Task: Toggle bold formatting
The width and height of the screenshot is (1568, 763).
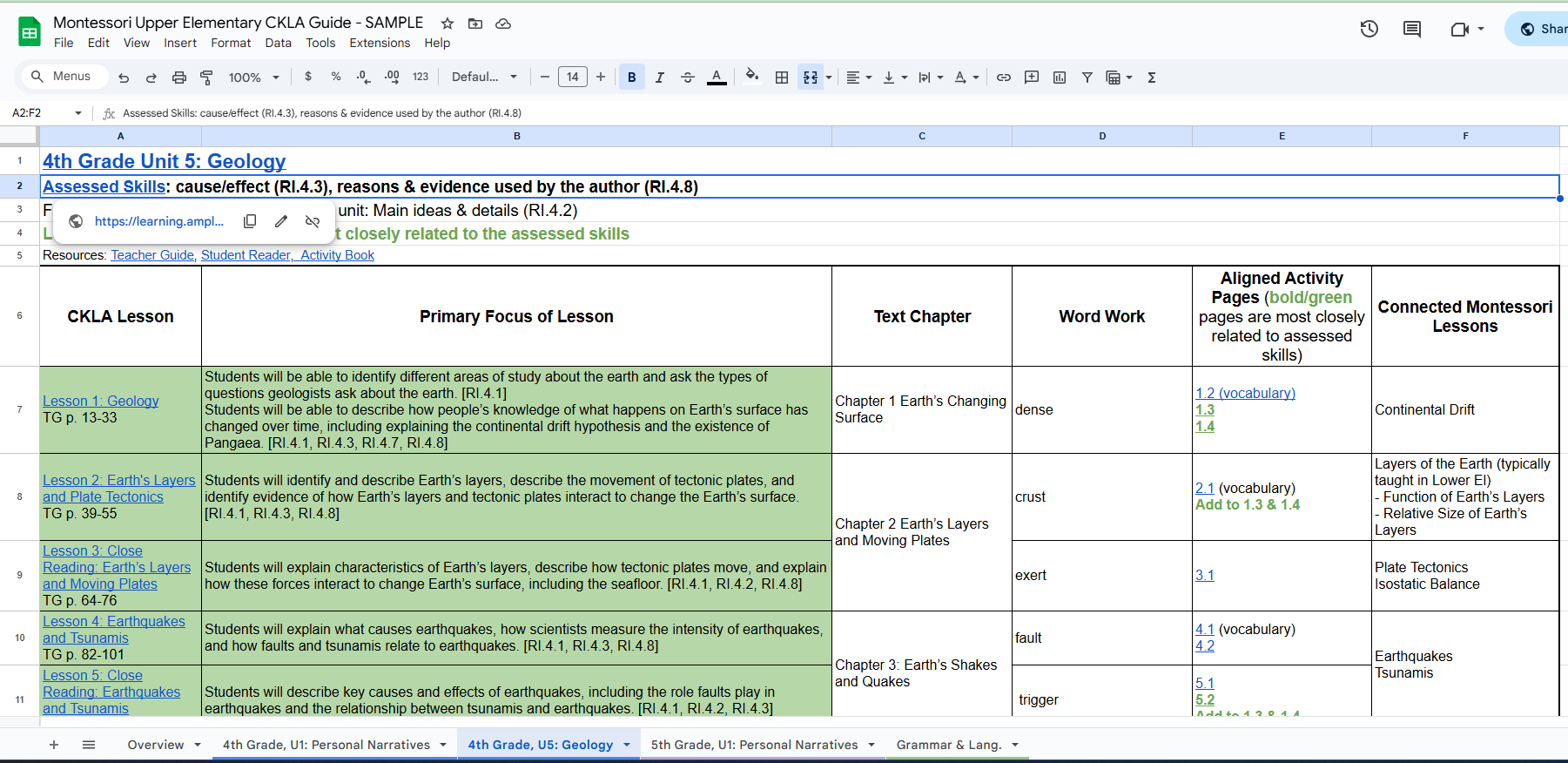Action: click(631, 78)
